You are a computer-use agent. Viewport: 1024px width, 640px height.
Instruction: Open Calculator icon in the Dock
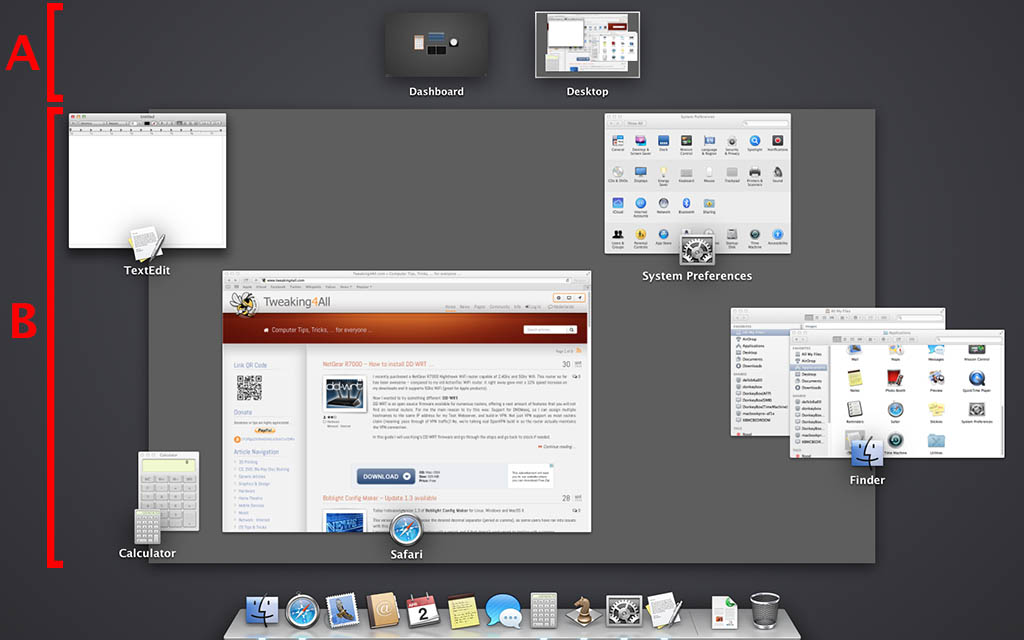tap(543, 611)
